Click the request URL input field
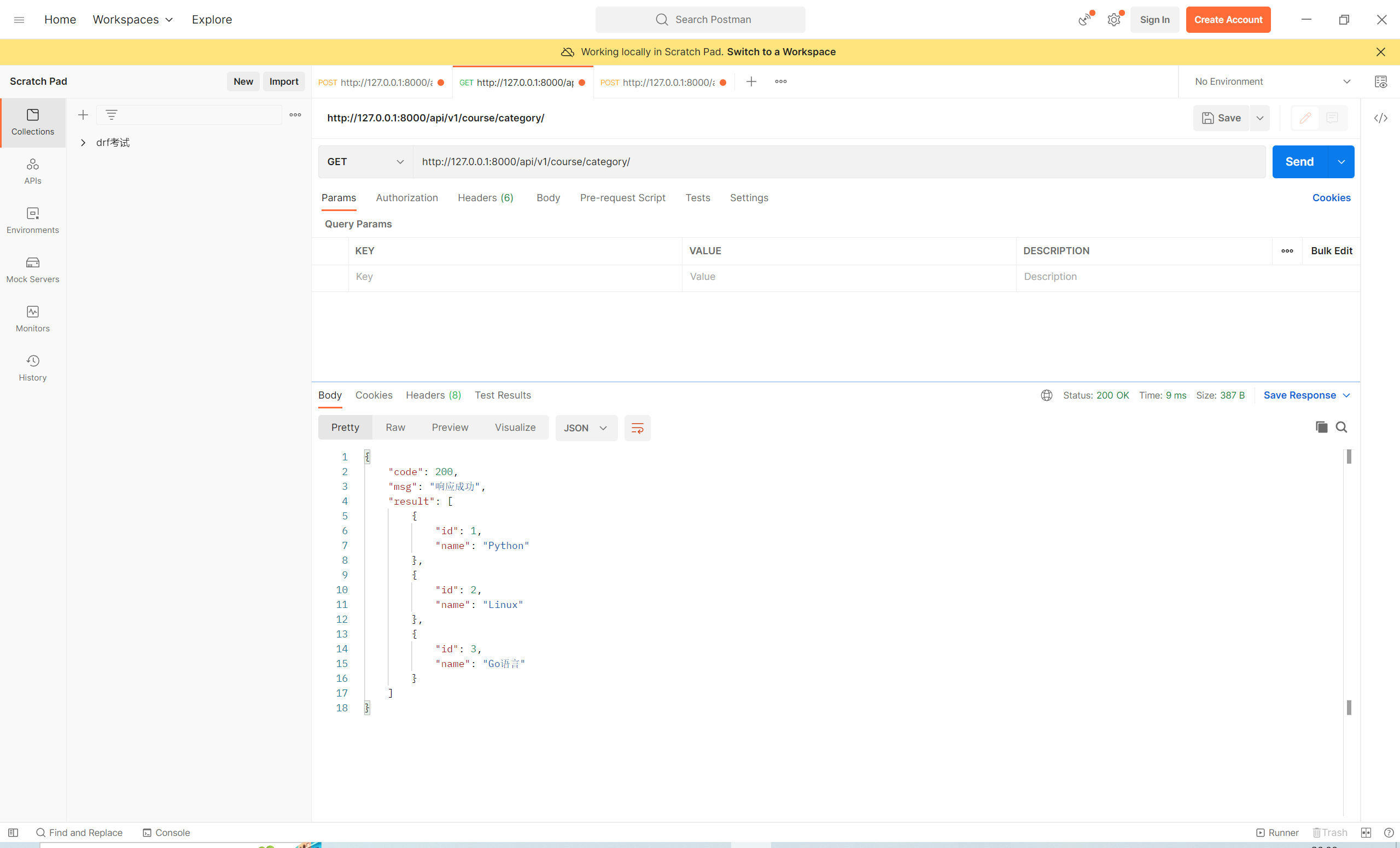Screen dimensions: 1400x848 838,162
